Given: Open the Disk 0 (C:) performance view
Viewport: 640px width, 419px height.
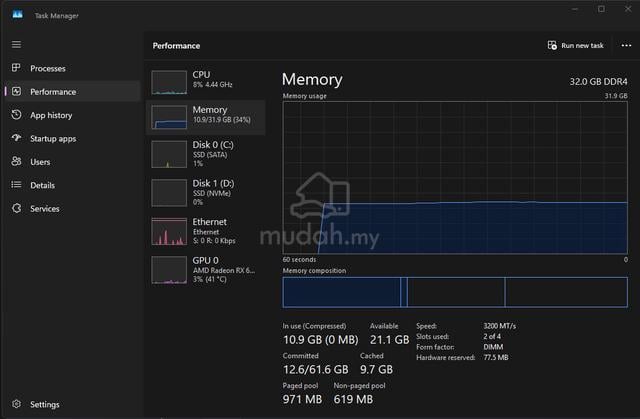Looking at the screenshot, I should click(206, 154).
